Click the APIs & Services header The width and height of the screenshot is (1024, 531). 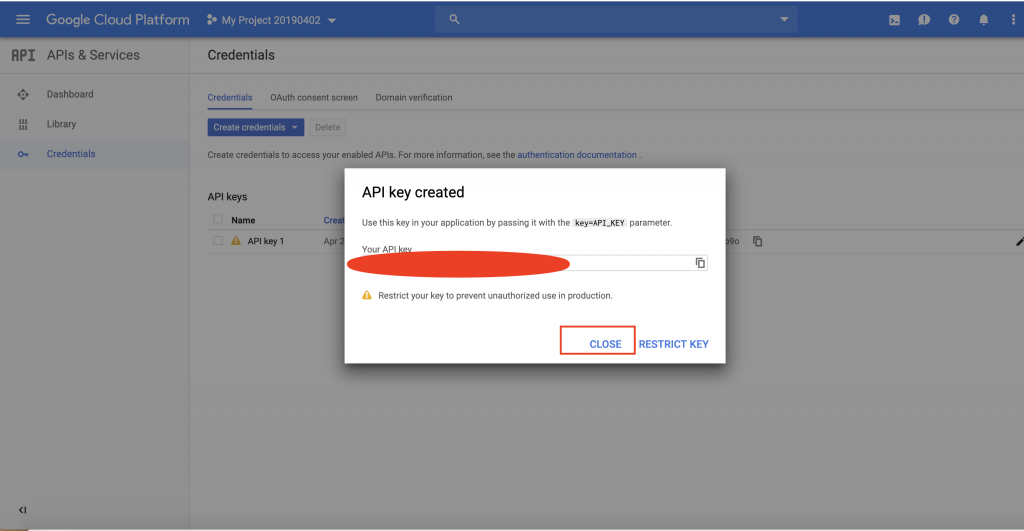coord(93,56)
